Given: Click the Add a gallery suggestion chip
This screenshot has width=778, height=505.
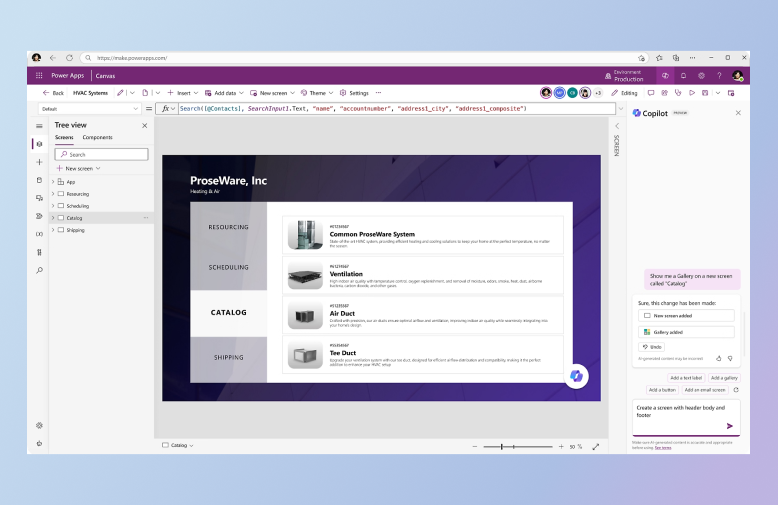Looking at the screenshot, I should pos(724,378).
